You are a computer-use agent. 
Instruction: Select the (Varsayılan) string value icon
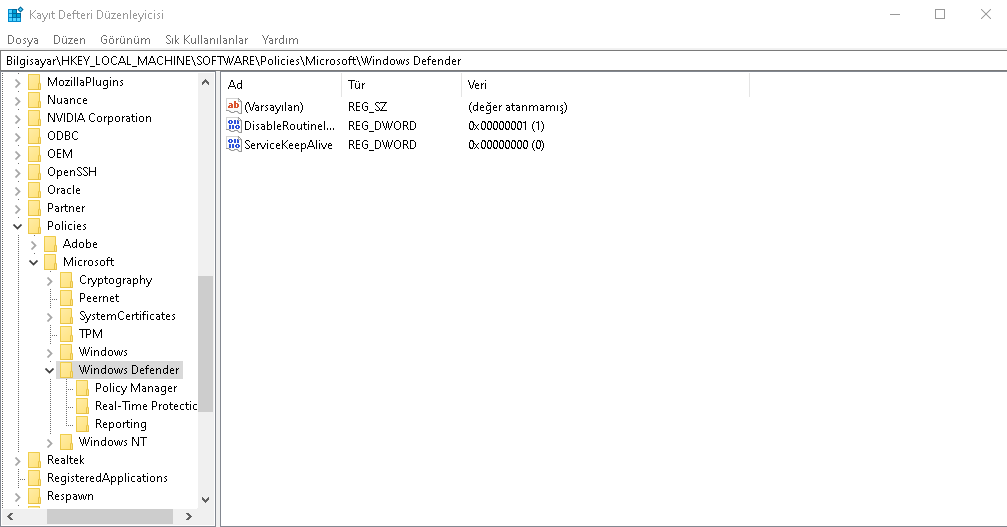click(x=234, y=106)
